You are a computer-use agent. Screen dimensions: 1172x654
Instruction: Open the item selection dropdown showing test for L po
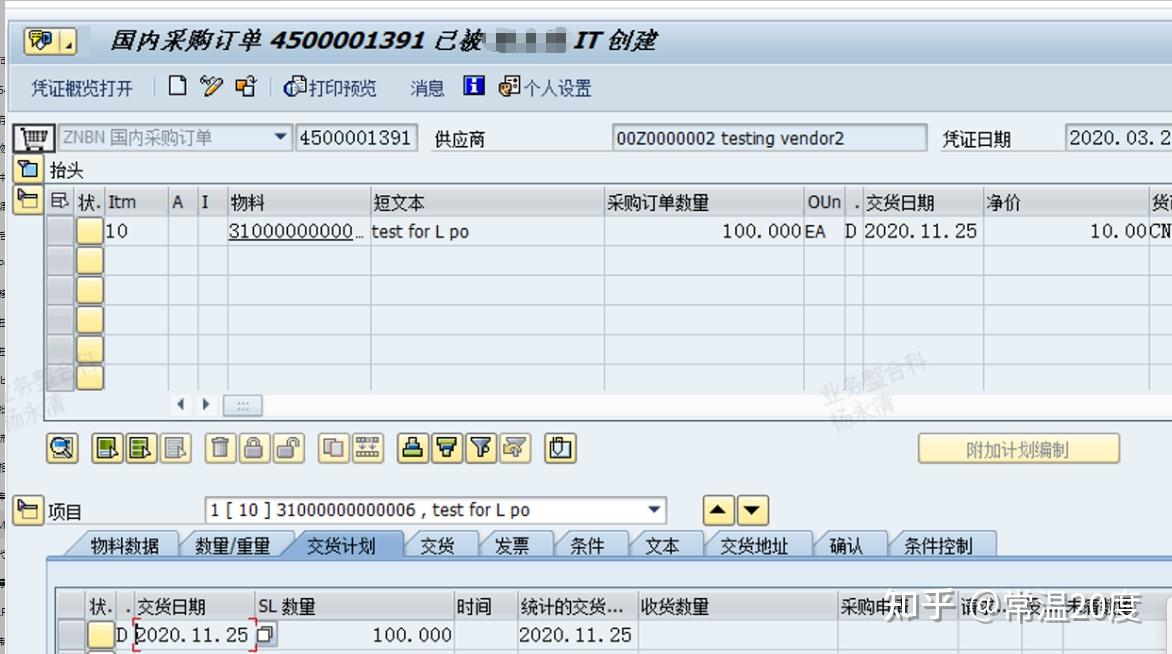(x=654, y=510)
